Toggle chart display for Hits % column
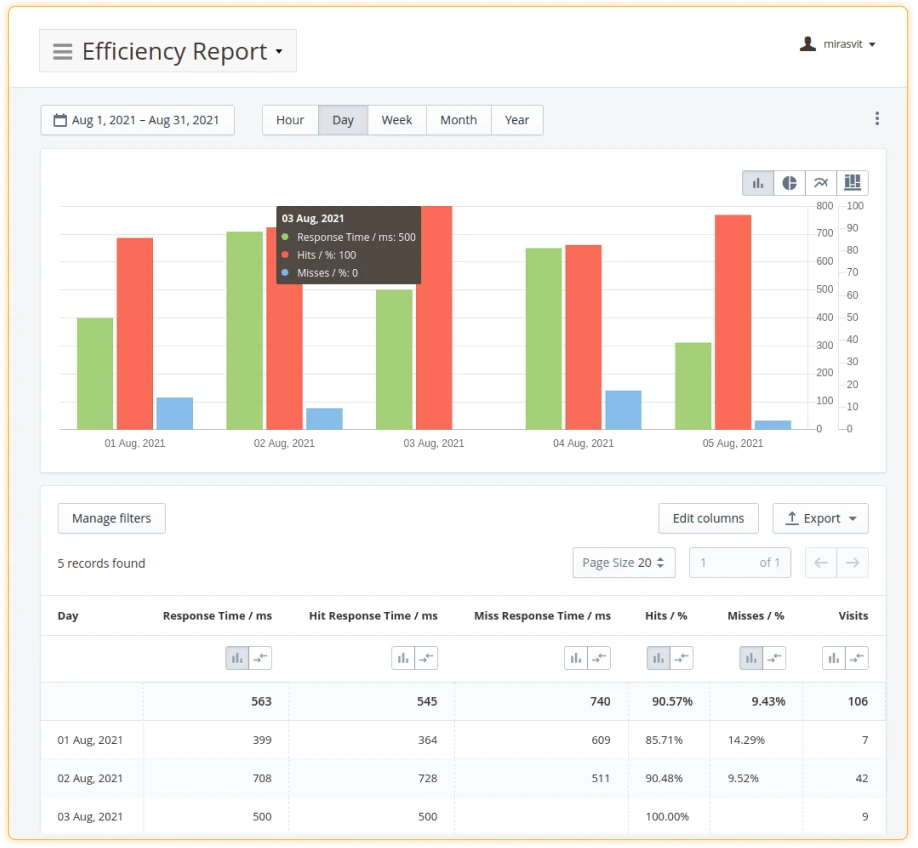918x848 pixels. coord(659,658)
